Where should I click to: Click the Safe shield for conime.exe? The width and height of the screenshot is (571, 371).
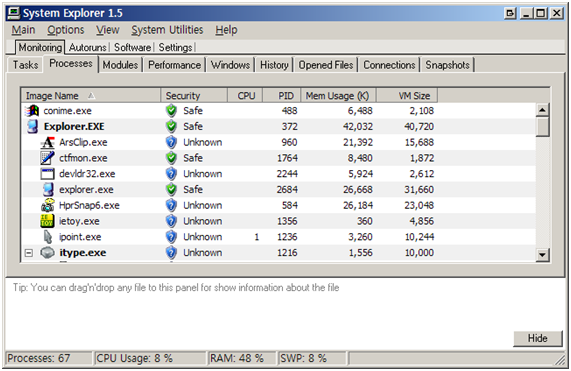tap(171, 111)
